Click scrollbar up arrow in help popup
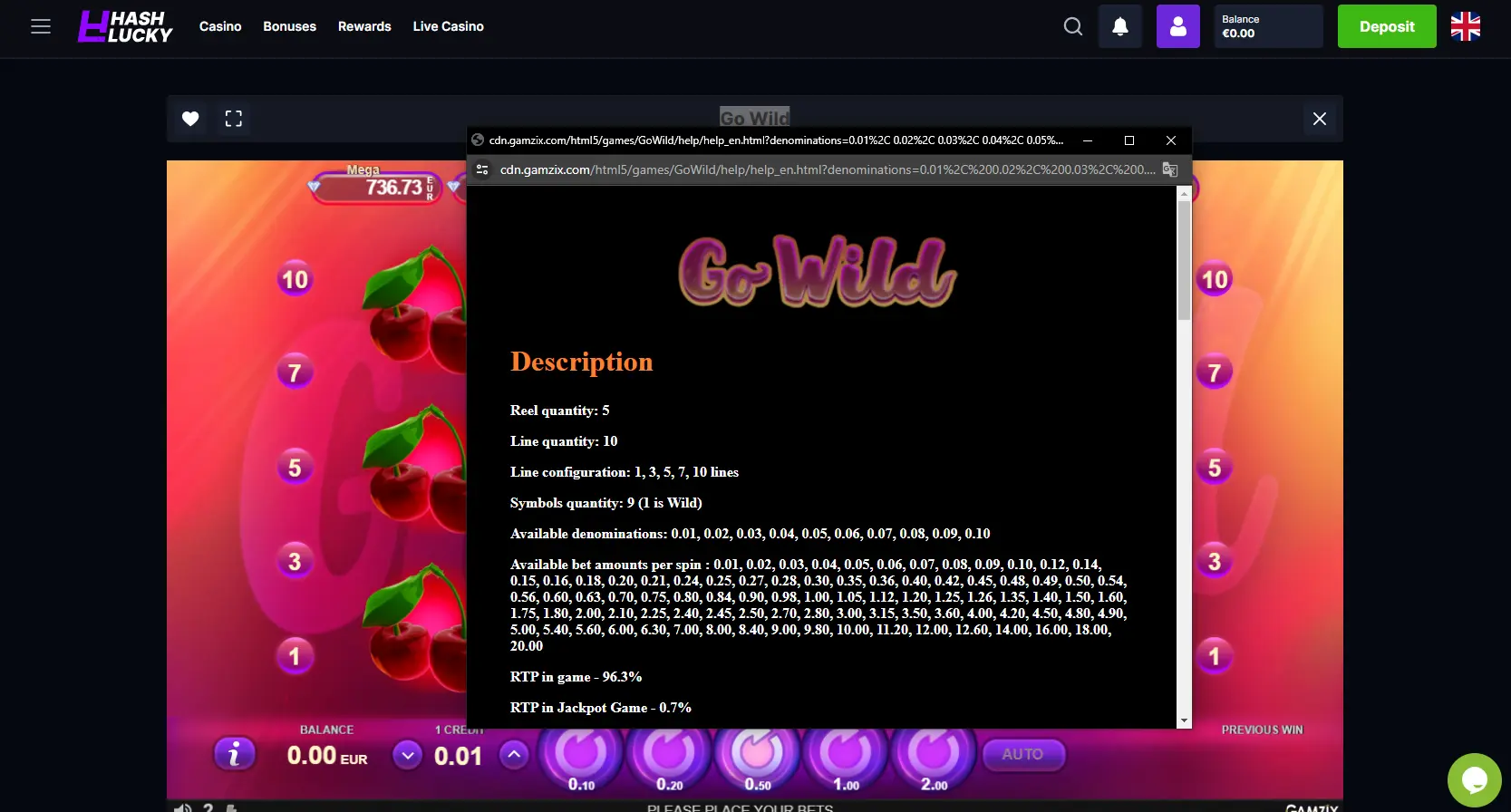This screenshot has width=1511, height=812. pyautogui.click(x=1184, y=193)
